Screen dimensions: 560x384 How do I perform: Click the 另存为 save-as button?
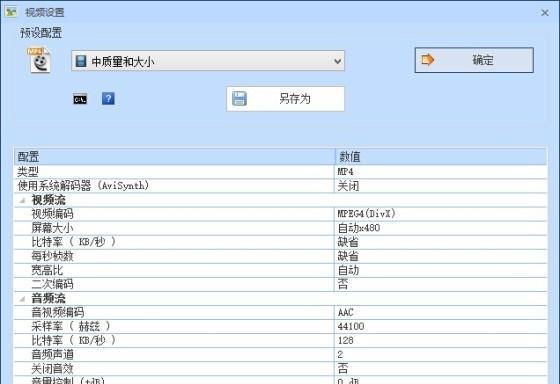(x=285, y=99)
